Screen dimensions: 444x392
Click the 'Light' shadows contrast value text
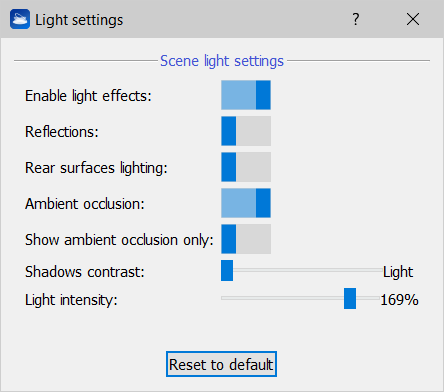tap(398, 272)
